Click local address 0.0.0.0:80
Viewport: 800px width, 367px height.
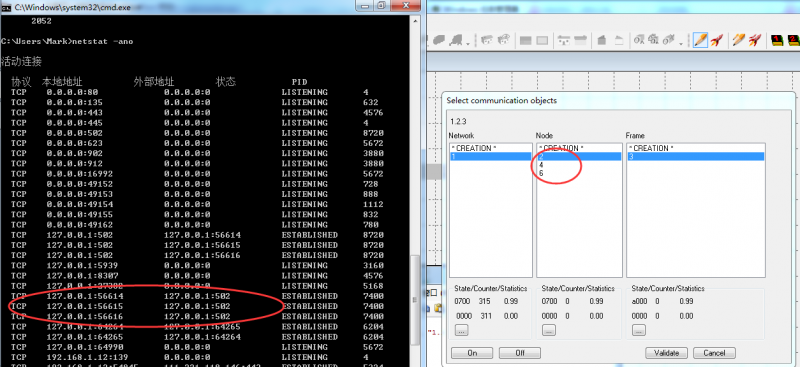coord(72,92)
